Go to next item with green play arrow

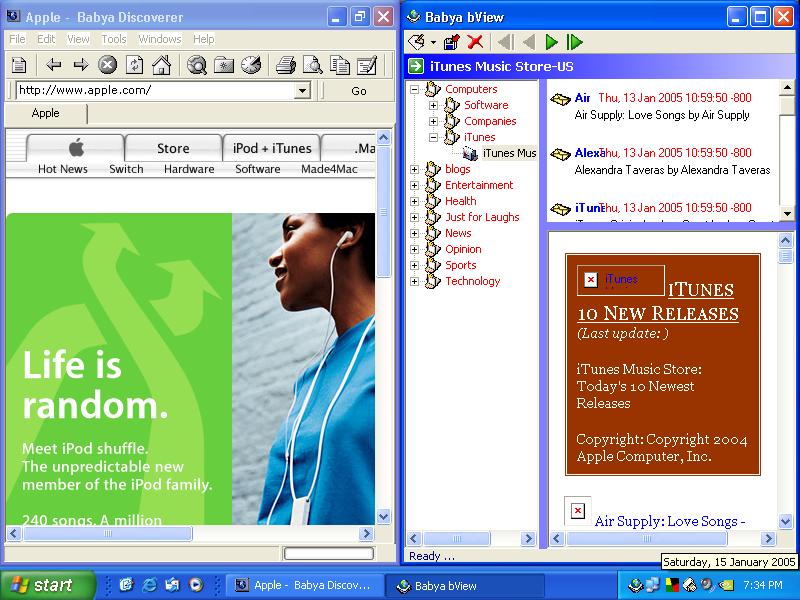coord(551,42)
